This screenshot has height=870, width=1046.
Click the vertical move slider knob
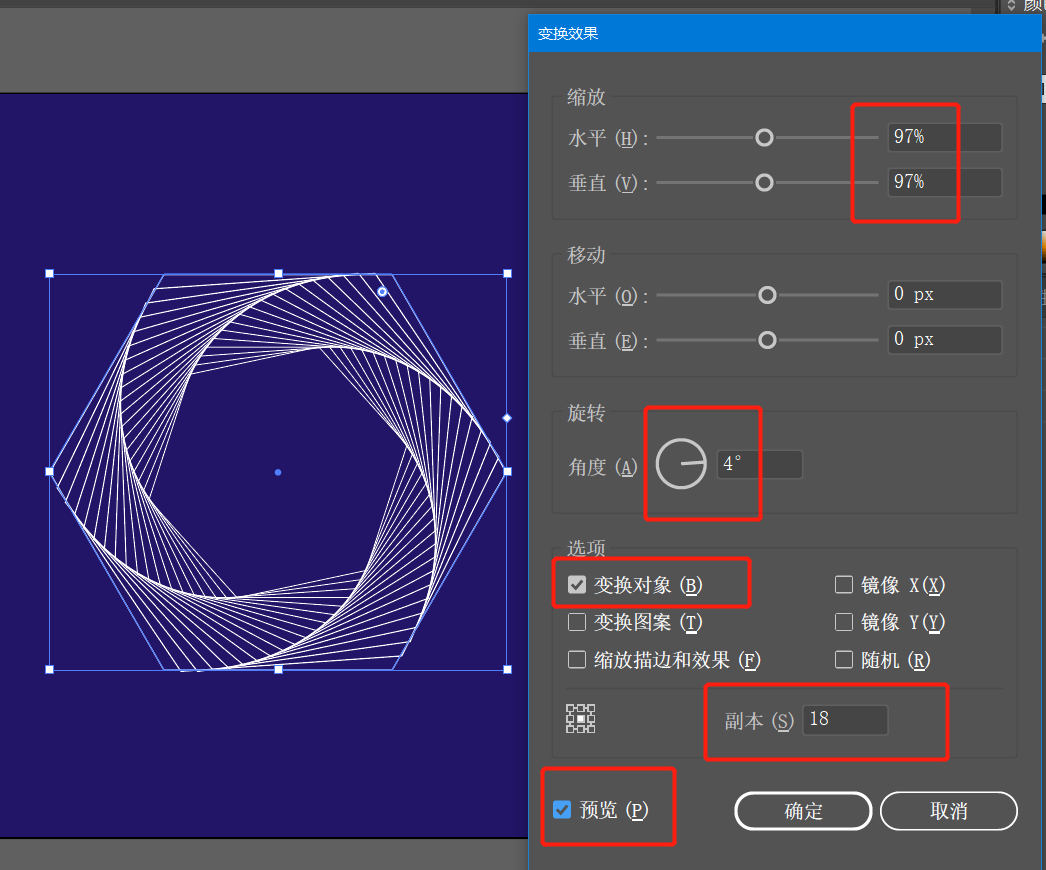(768, 340)
